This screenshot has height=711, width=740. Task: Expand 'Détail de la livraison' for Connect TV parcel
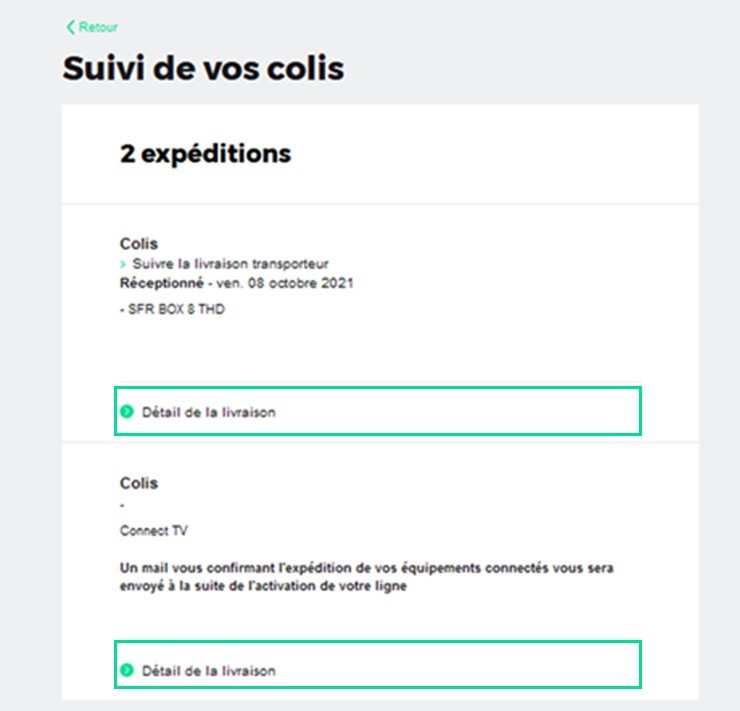click(x=208, y=671)
